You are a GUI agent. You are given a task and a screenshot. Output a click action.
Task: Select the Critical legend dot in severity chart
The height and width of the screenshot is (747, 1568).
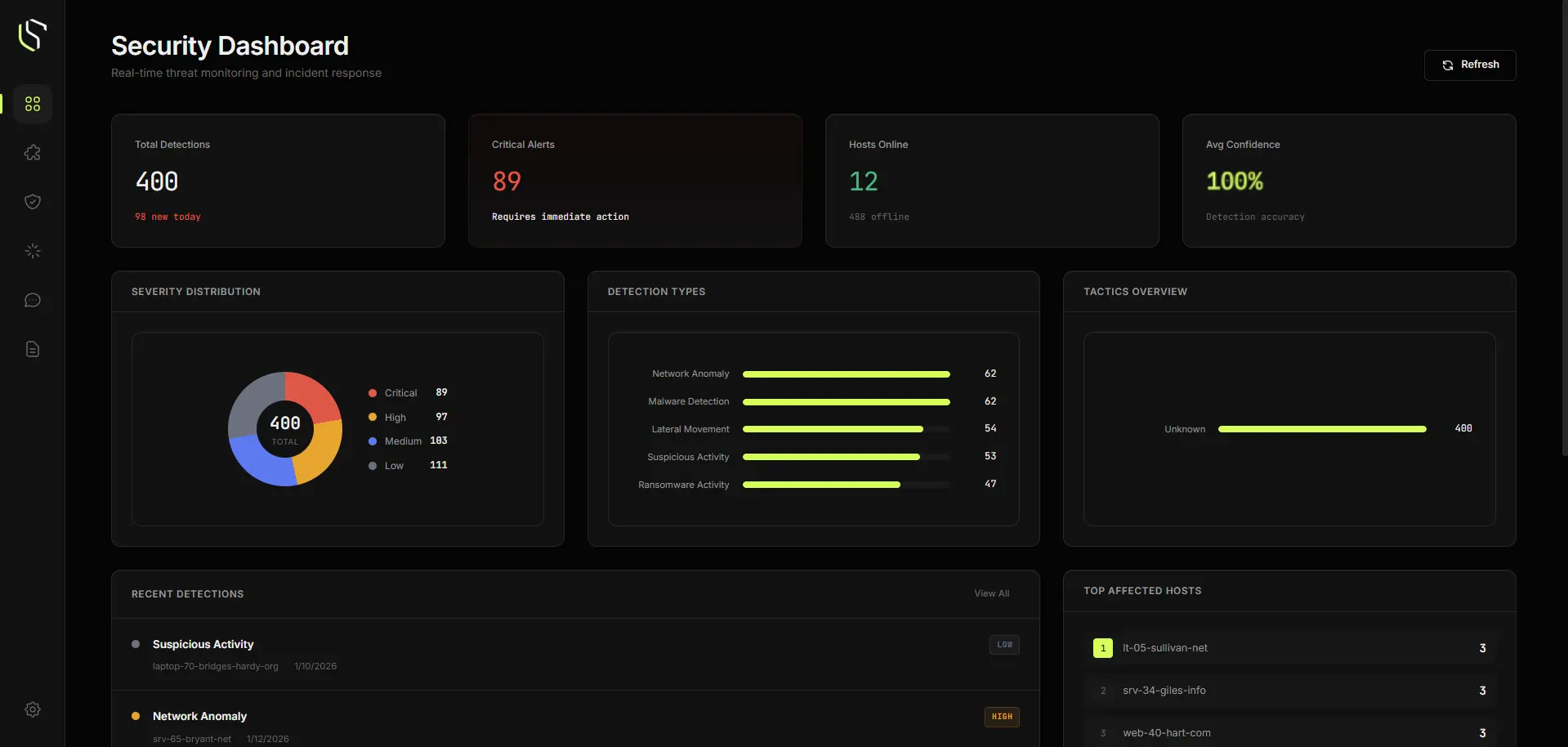coord(373,392)
